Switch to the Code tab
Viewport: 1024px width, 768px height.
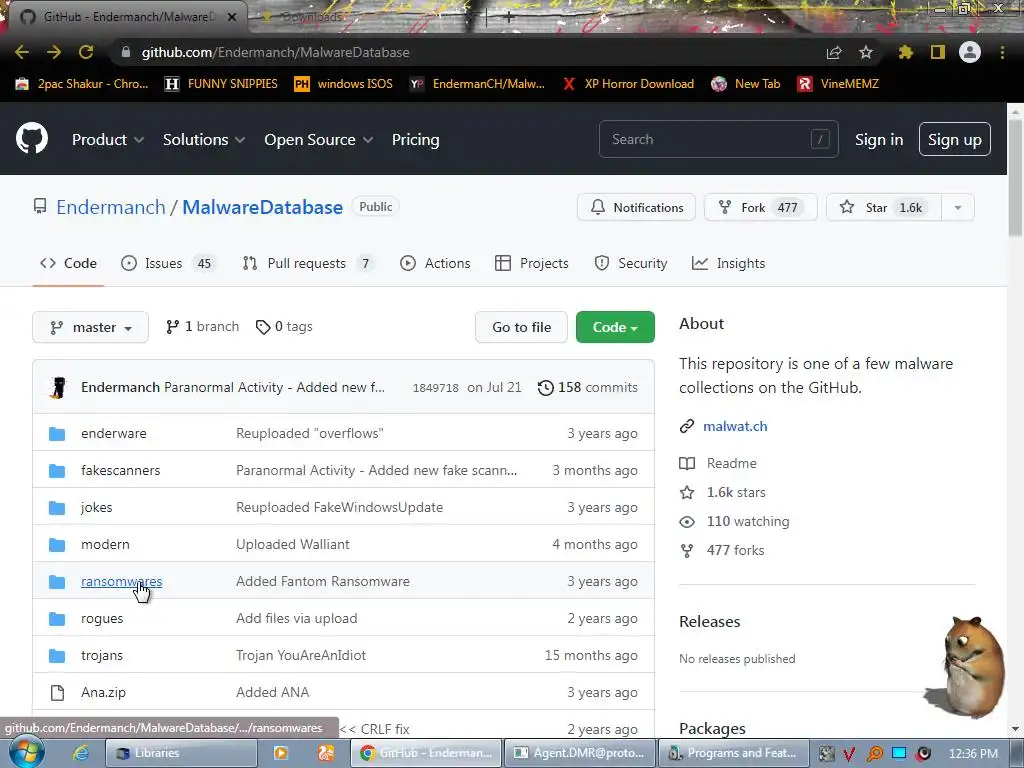click(69, 263)
